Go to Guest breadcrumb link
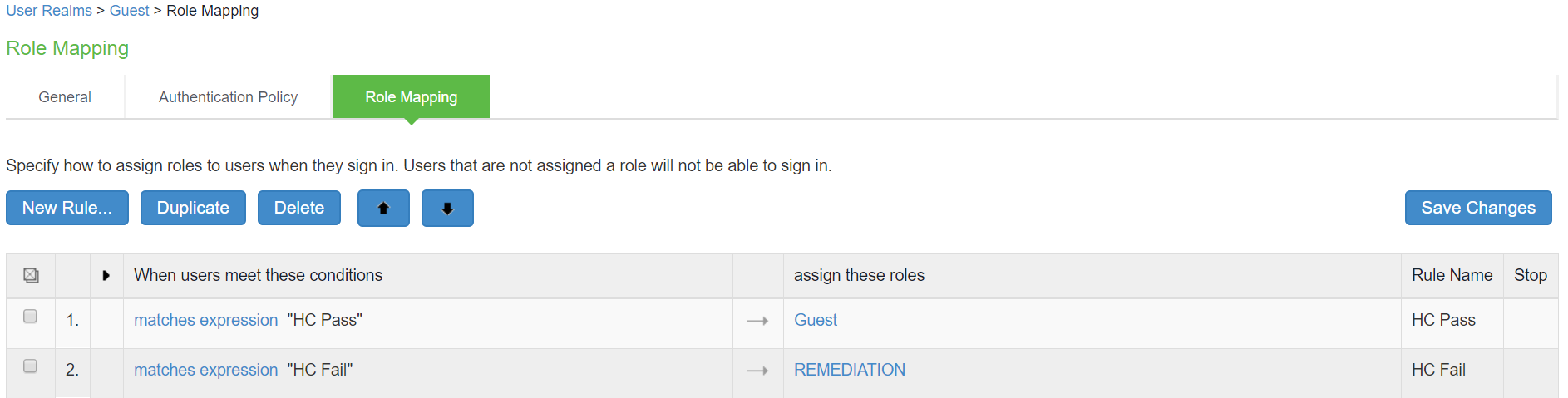1568x398 pixels. point(130,11)
